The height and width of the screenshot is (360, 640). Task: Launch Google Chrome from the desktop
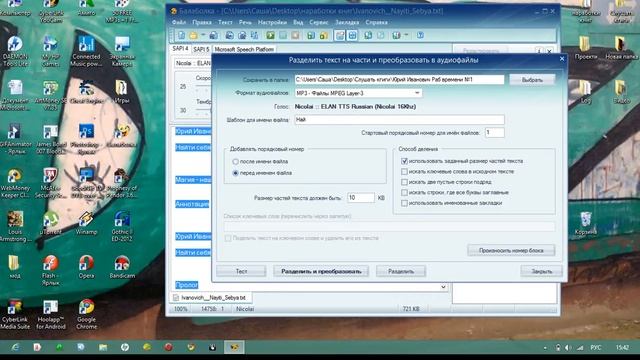pos(86,314)
